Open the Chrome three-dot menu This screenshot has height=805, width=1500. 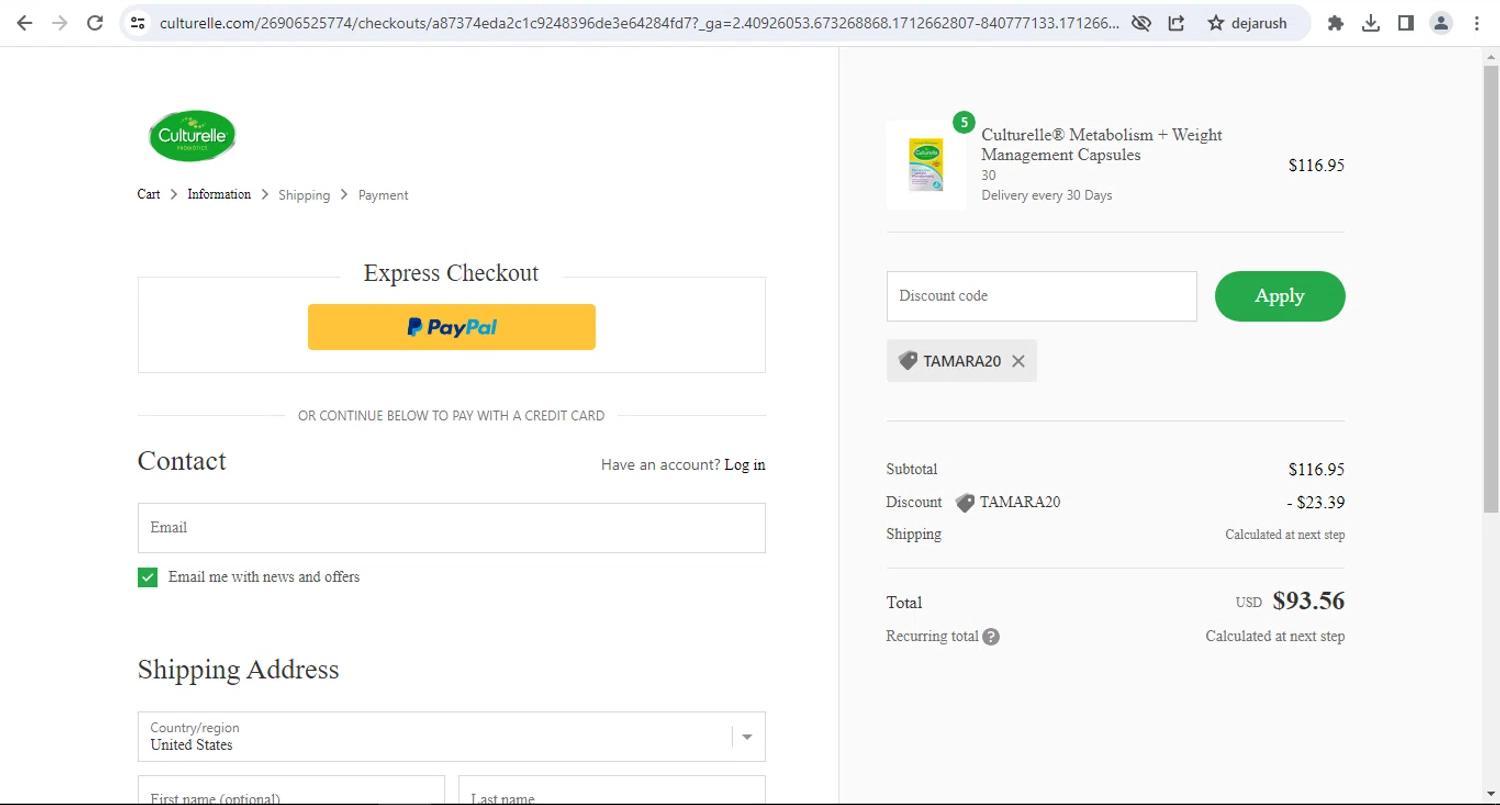click(x=1476, y=22)
